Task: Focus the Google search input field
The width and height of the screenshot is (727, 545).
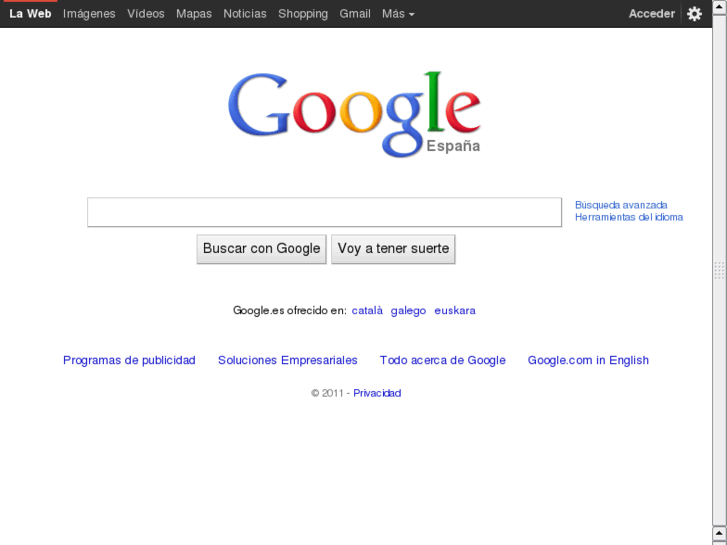Action: (325, 212)
